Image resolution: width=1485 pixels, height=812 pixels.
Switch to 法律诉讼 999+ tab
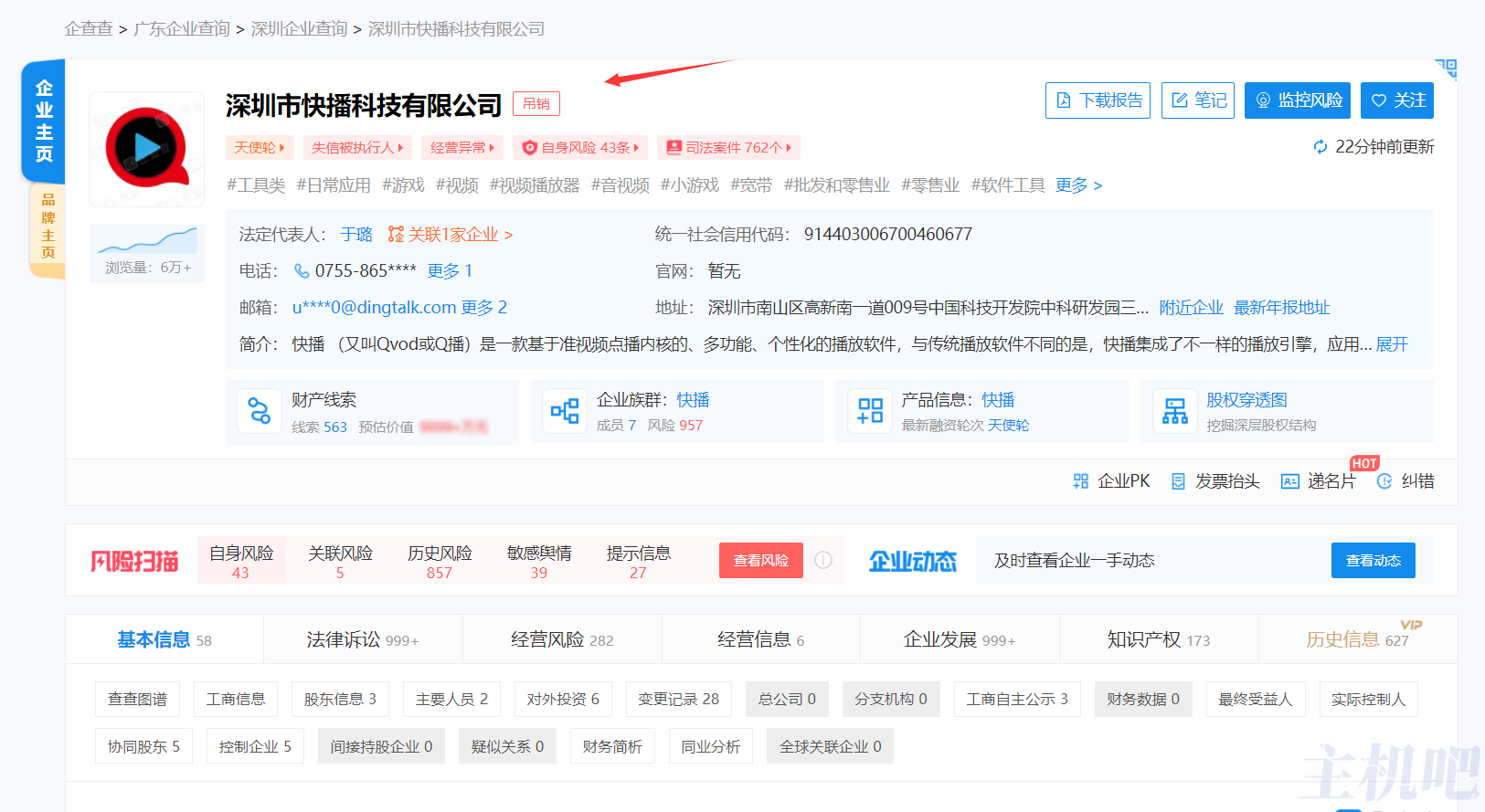tap(363, 639)
